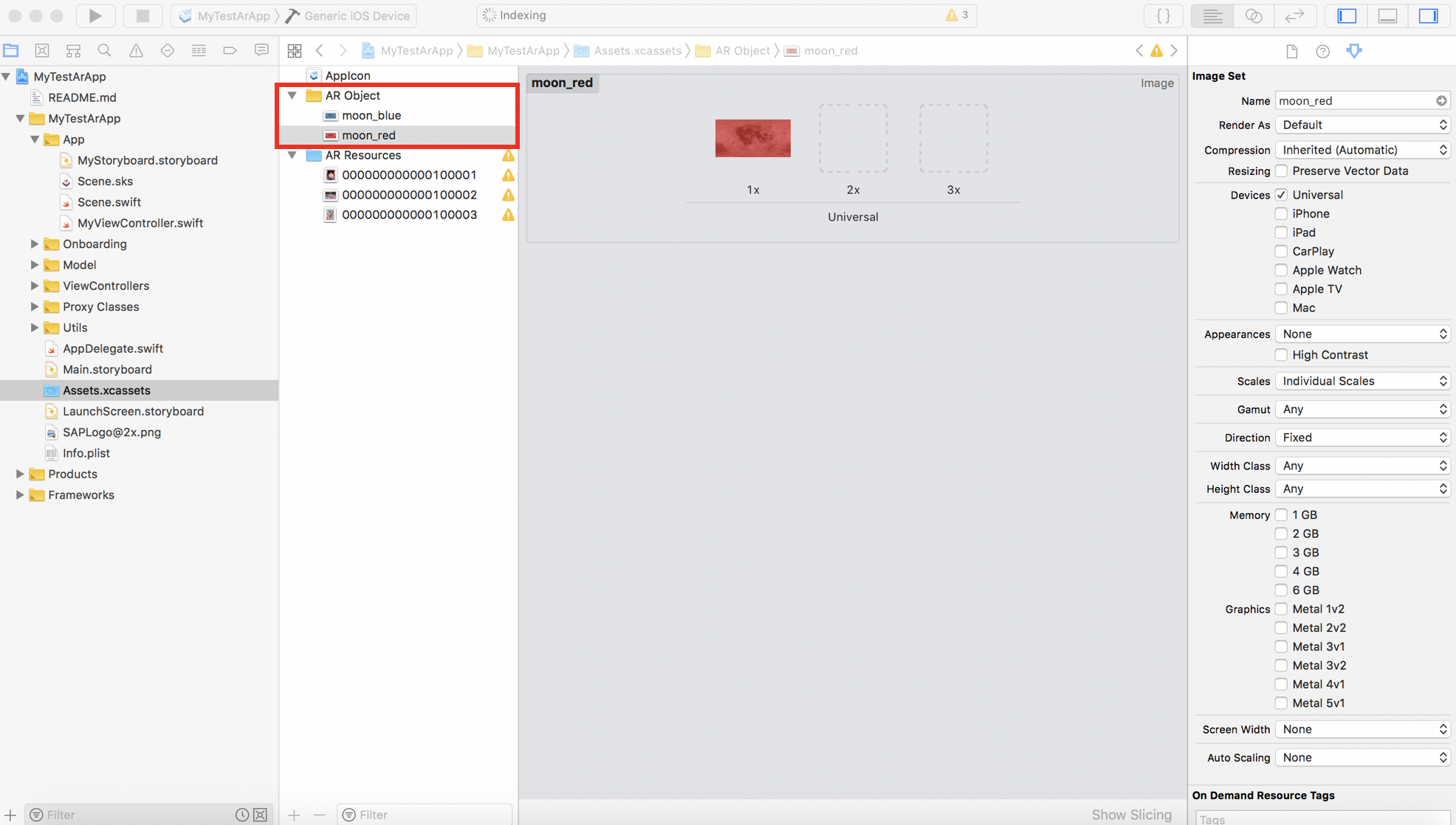1456x825 pixels.
Task: Click the Stop button in toolbar
Action: coord(142,15)
